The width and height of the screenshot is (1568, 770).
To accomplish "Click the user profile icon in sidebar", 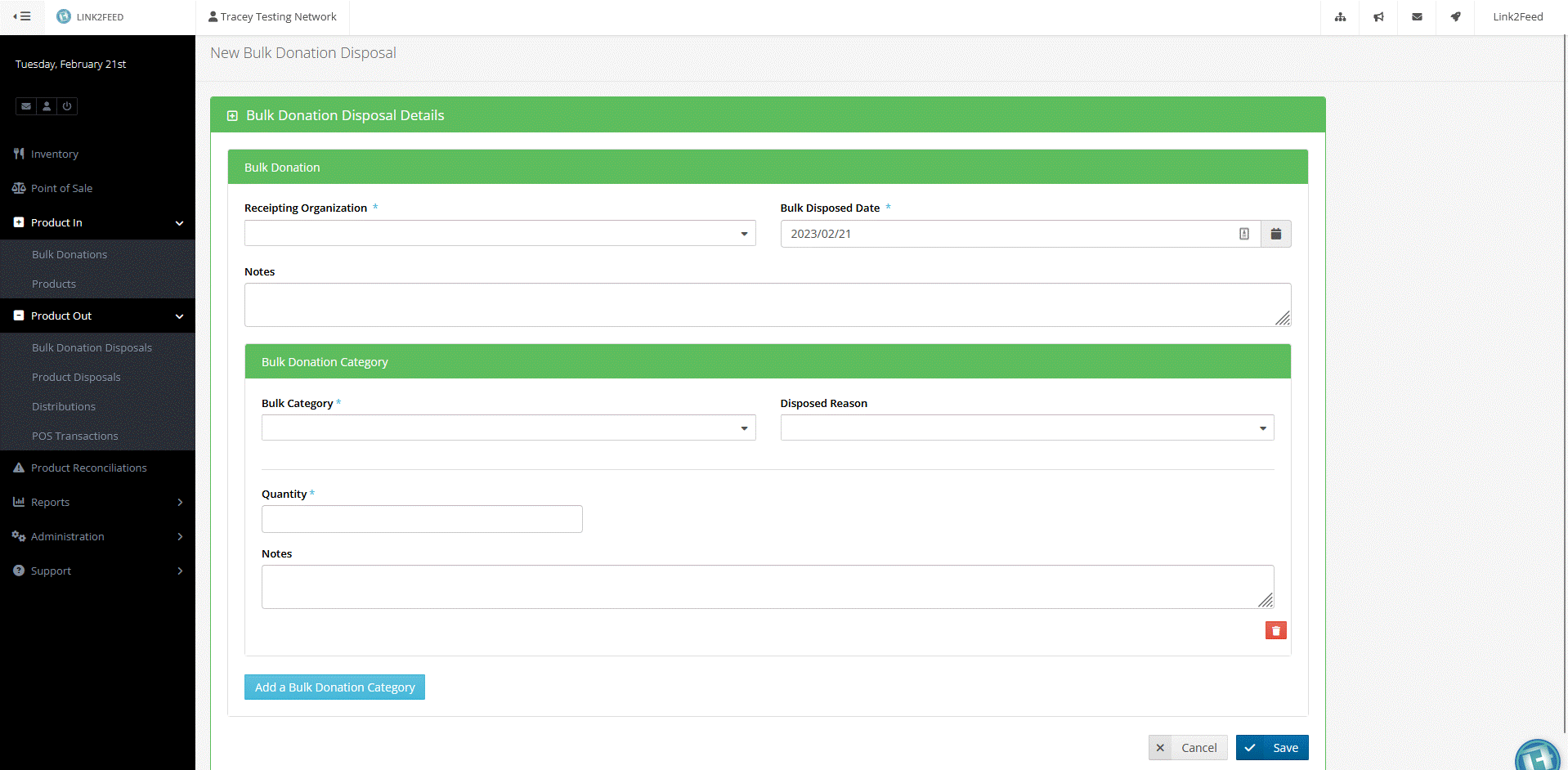I will click(47, 106).
